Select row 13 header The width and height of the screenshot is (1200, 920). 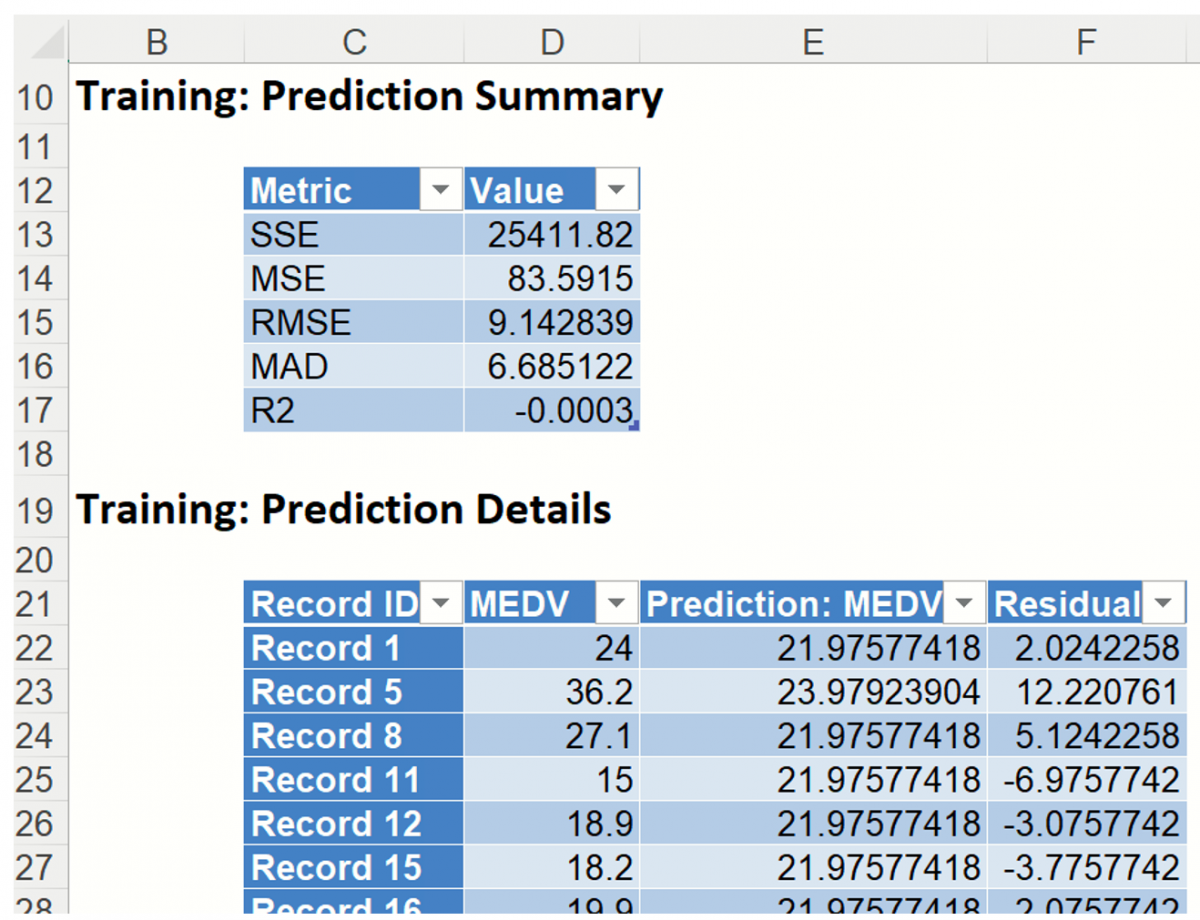pyautogui.click(x=34, y=234)
